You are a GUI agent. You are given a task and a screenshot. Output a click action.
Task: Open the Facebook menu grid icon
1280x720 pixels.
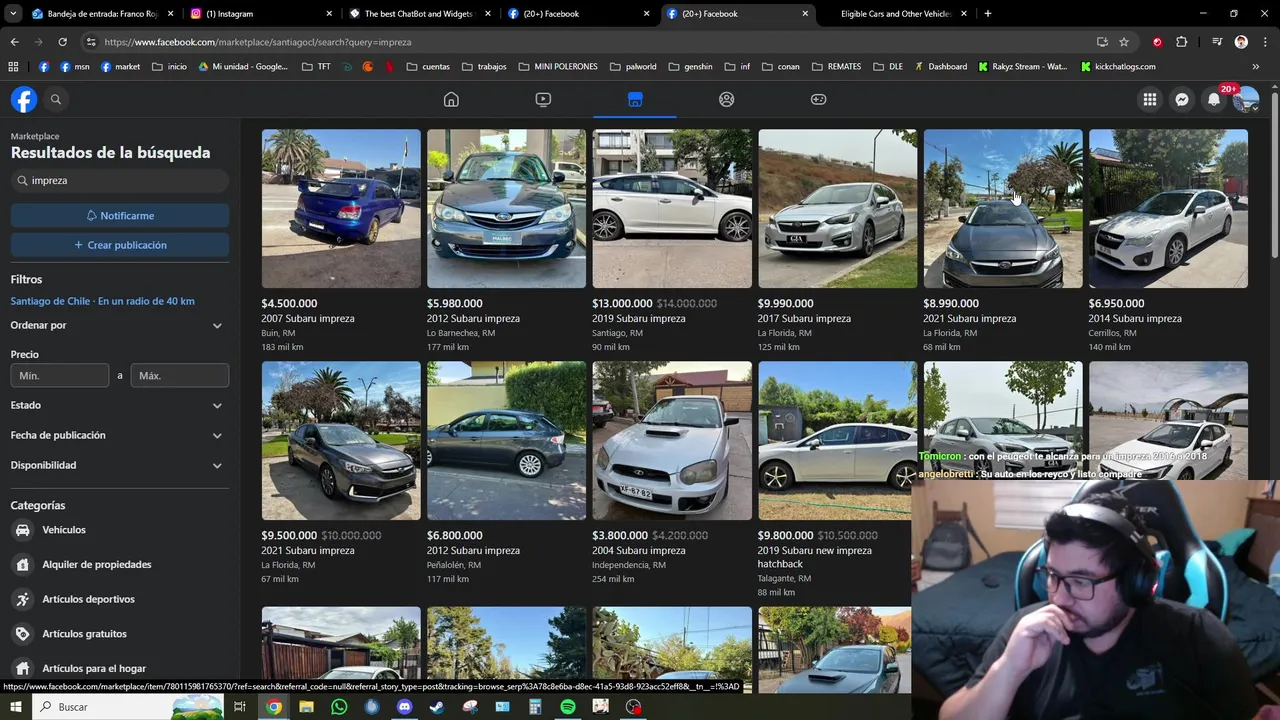click(x=1150, y=99)
